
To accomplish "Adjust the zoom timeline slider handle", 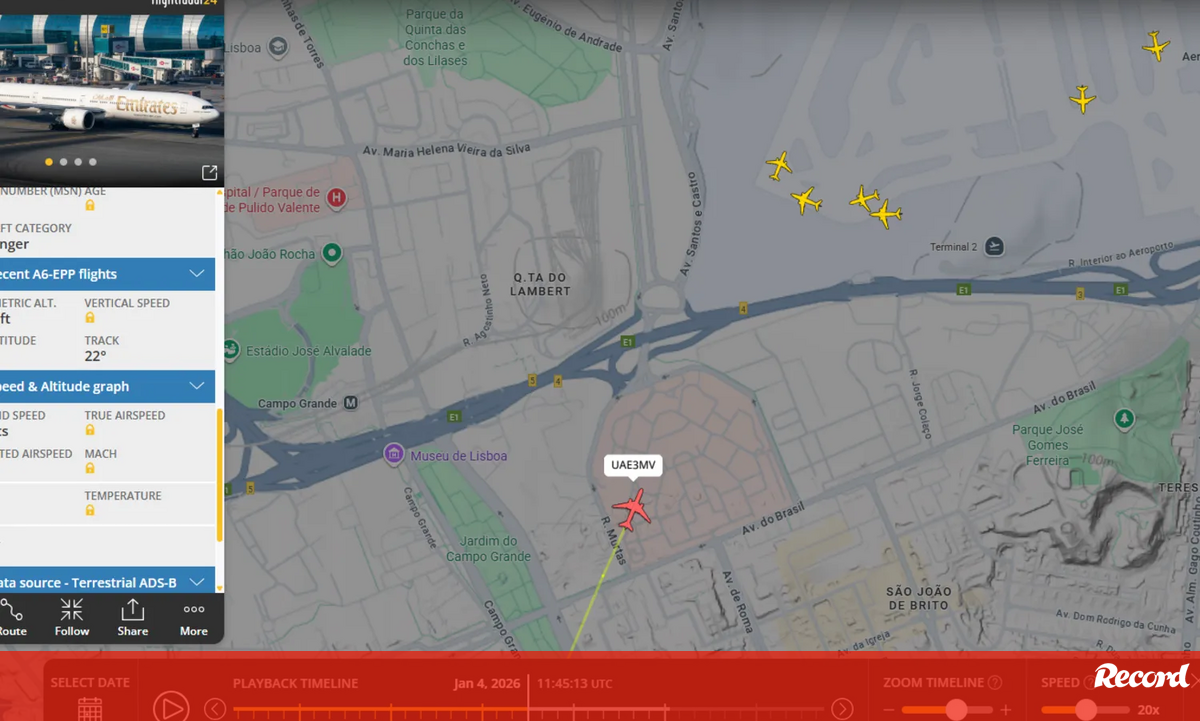I will [956, 710].
